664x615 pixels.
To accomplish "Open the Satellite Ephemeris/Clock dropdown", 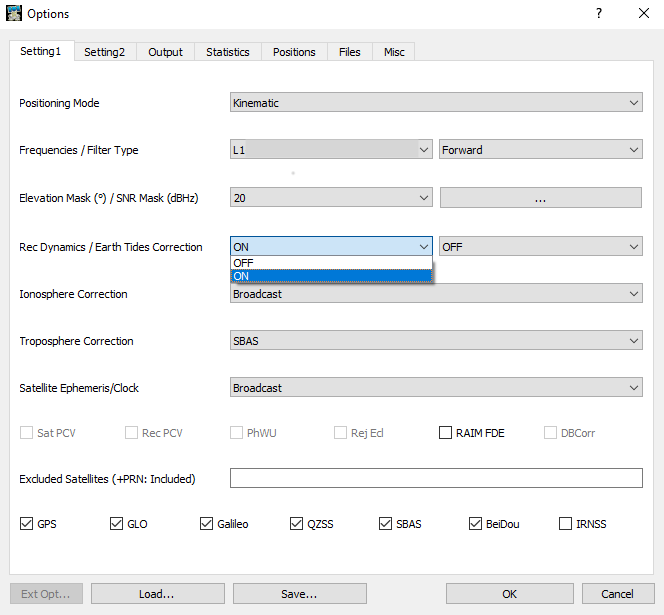I will (x=436, y=388).
